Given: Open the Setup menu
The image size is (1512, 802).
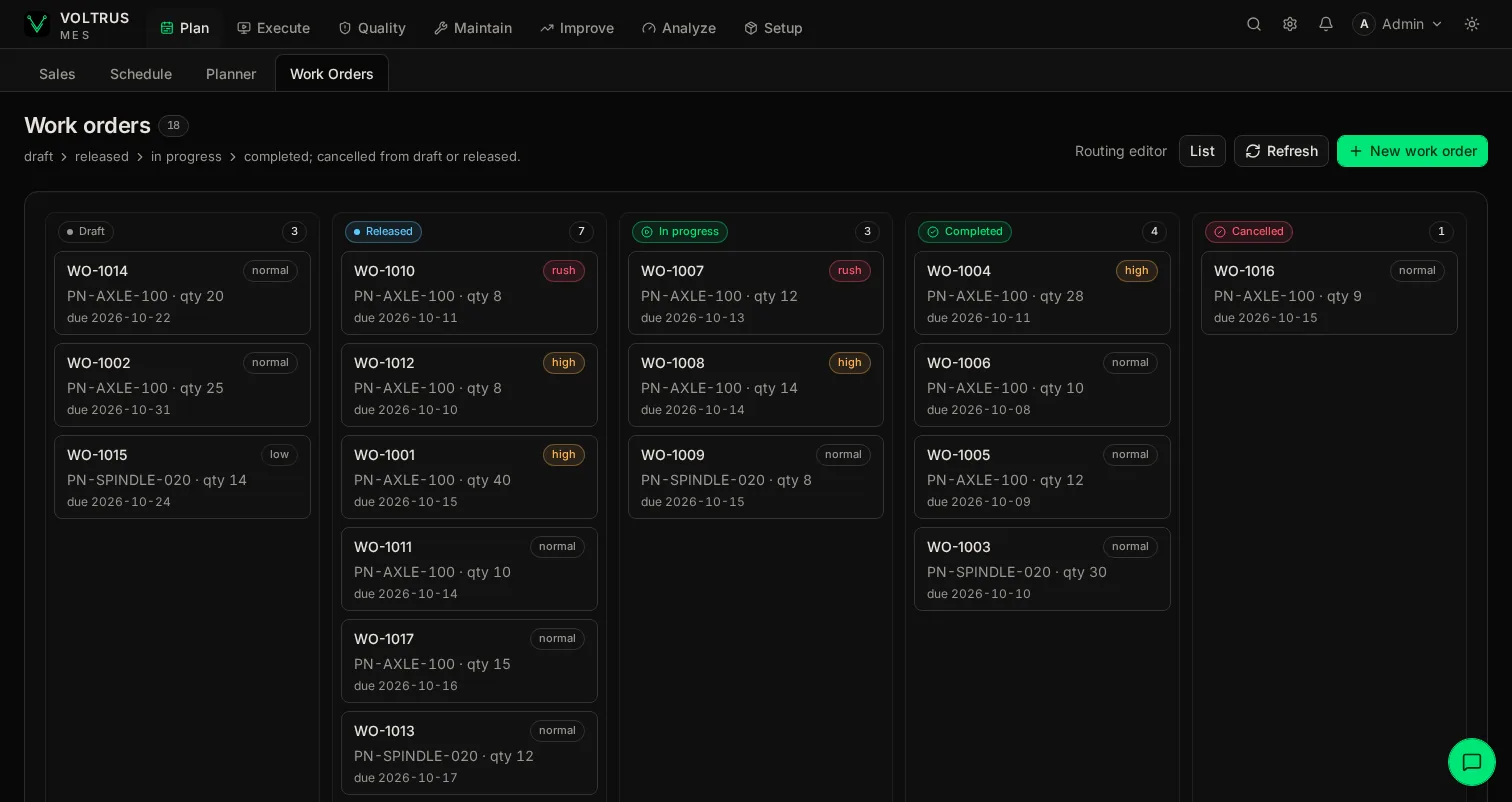Looking at the screenshot, I should pos(774,28).
